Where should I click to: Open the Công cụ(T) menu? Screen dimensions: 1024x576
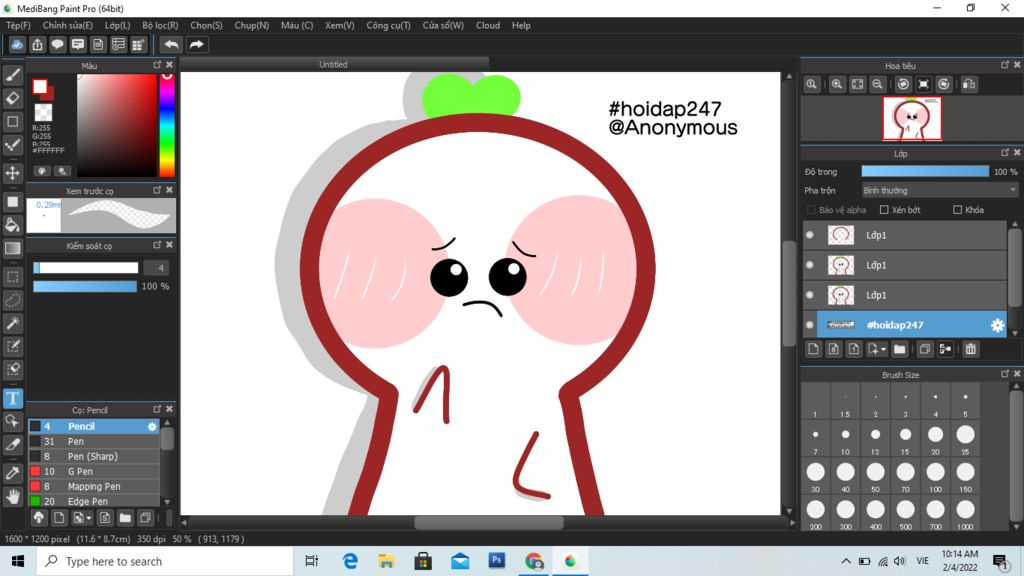click(389, 25)
